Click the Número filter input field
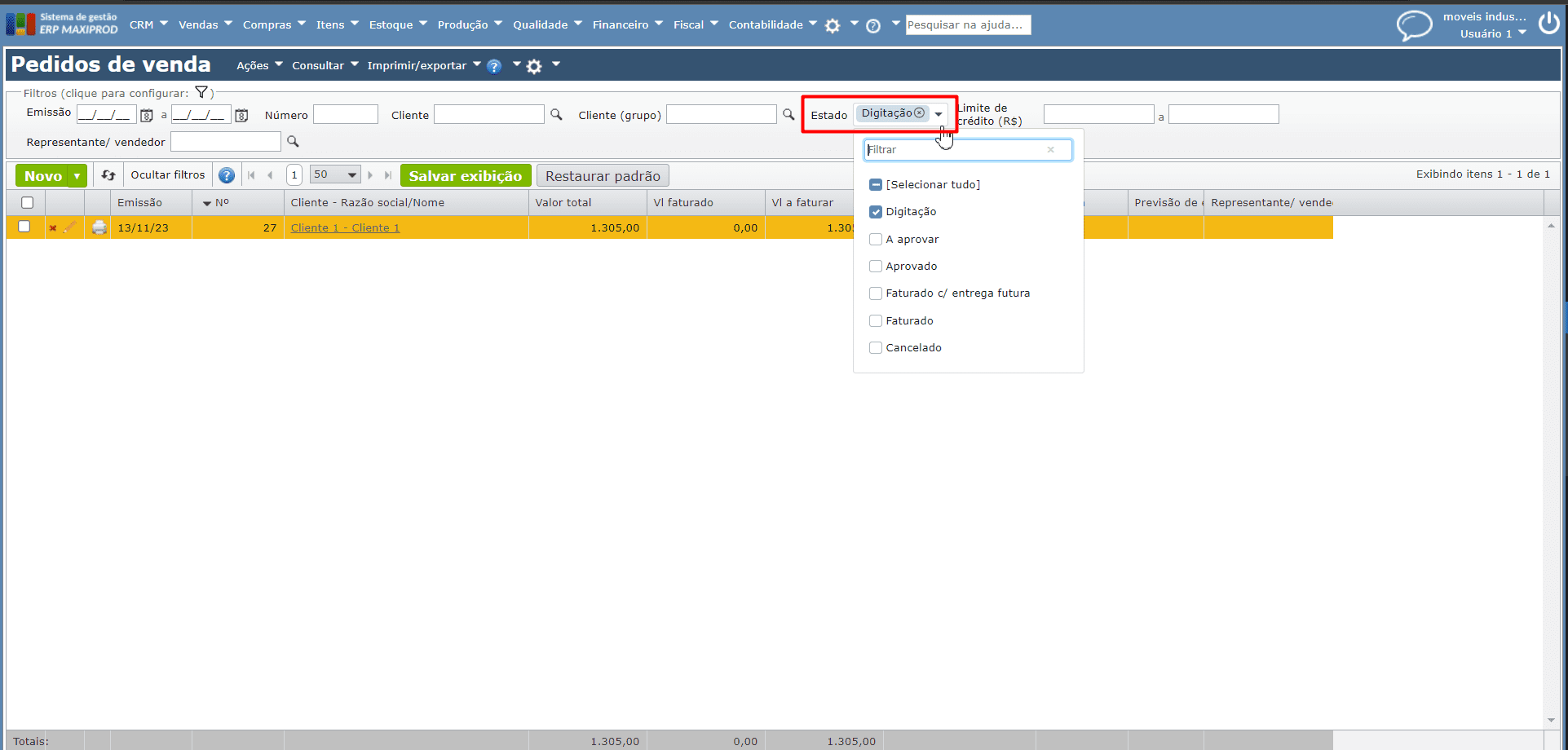 pos(346,114)
